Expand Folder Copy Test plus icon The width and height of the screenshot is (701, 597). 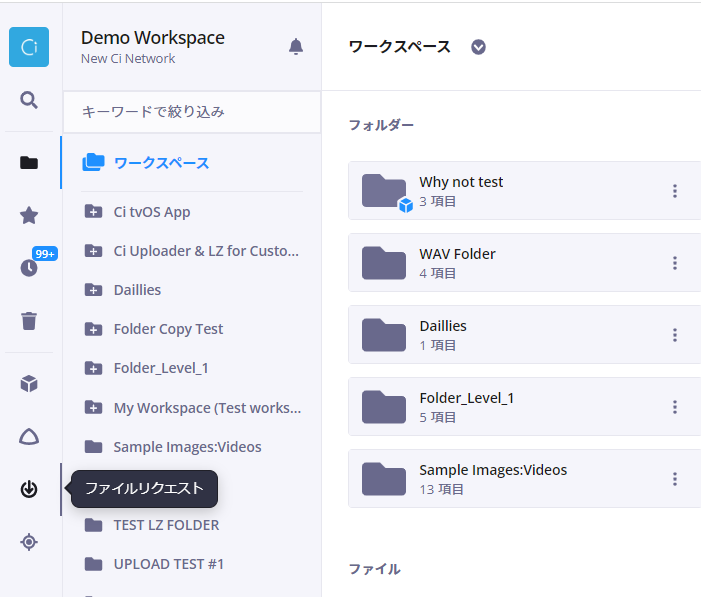coord(93,329)
